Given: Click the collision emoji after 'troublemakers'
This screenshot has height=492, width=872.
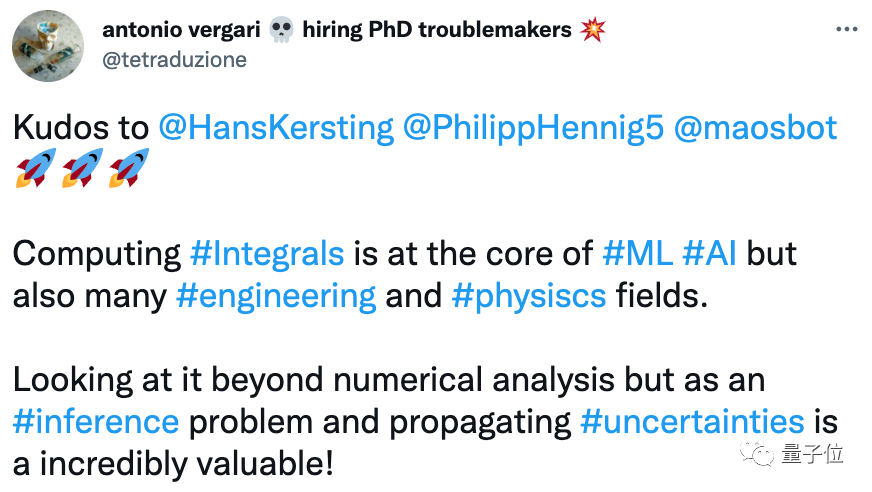Looking at the screenshot, I should [x=592, y=30].
